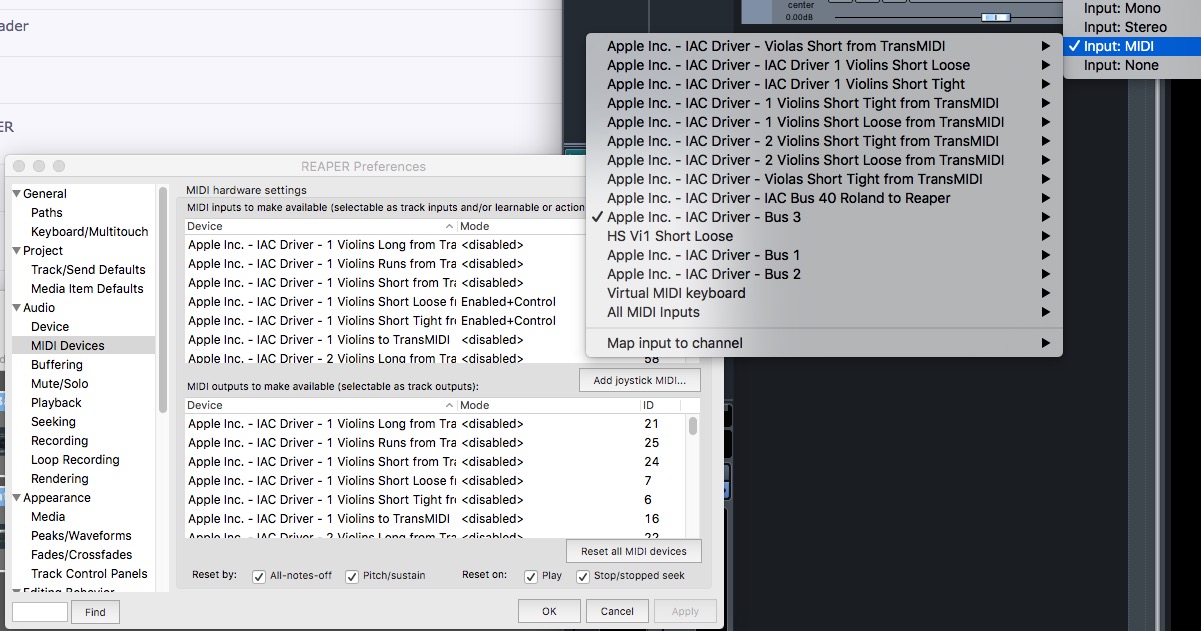1201x631 pixels.
Task: Open Peaks/Waveforms preferences
Action: [x=80, y=536]
